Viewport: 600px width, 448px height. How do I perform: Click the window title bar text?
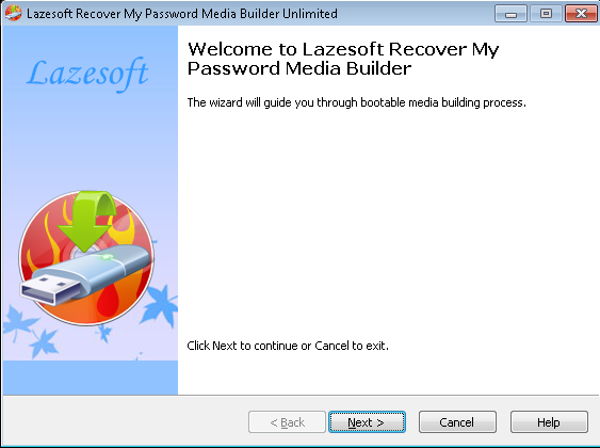pyautogui.click(x=182, y=14)
